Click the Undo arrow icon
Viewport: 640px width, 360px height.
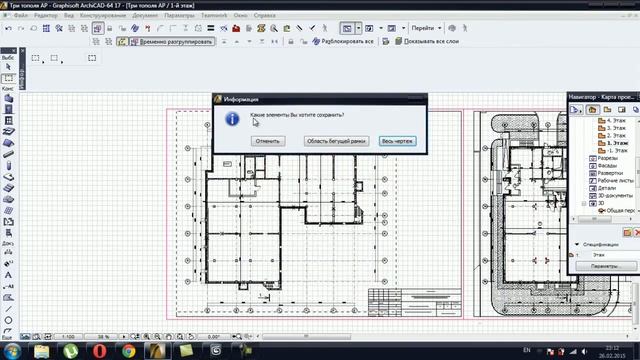[8, 29]
